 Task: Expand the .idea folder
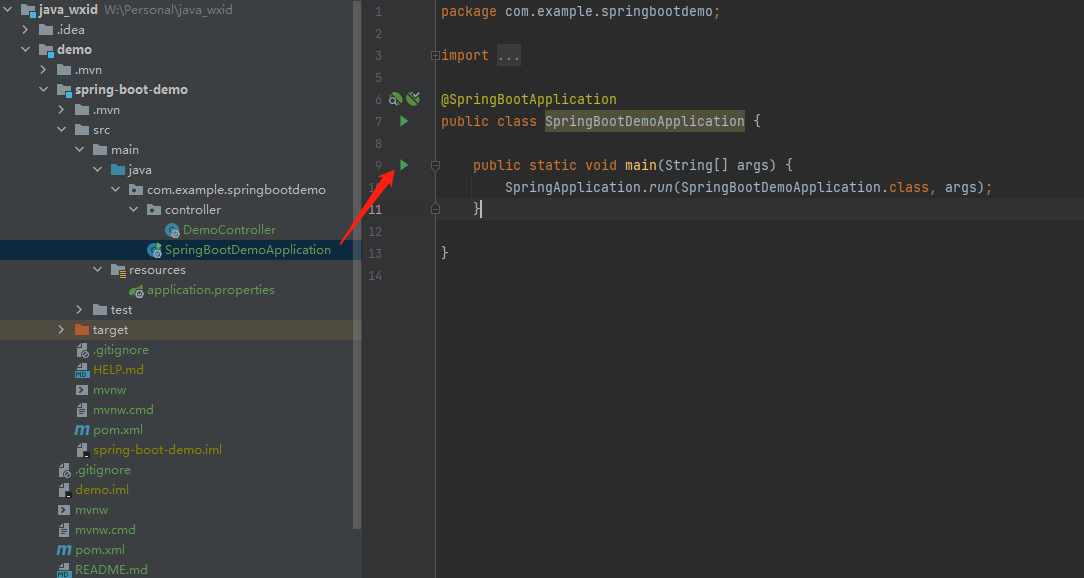(x=26, y=30)
